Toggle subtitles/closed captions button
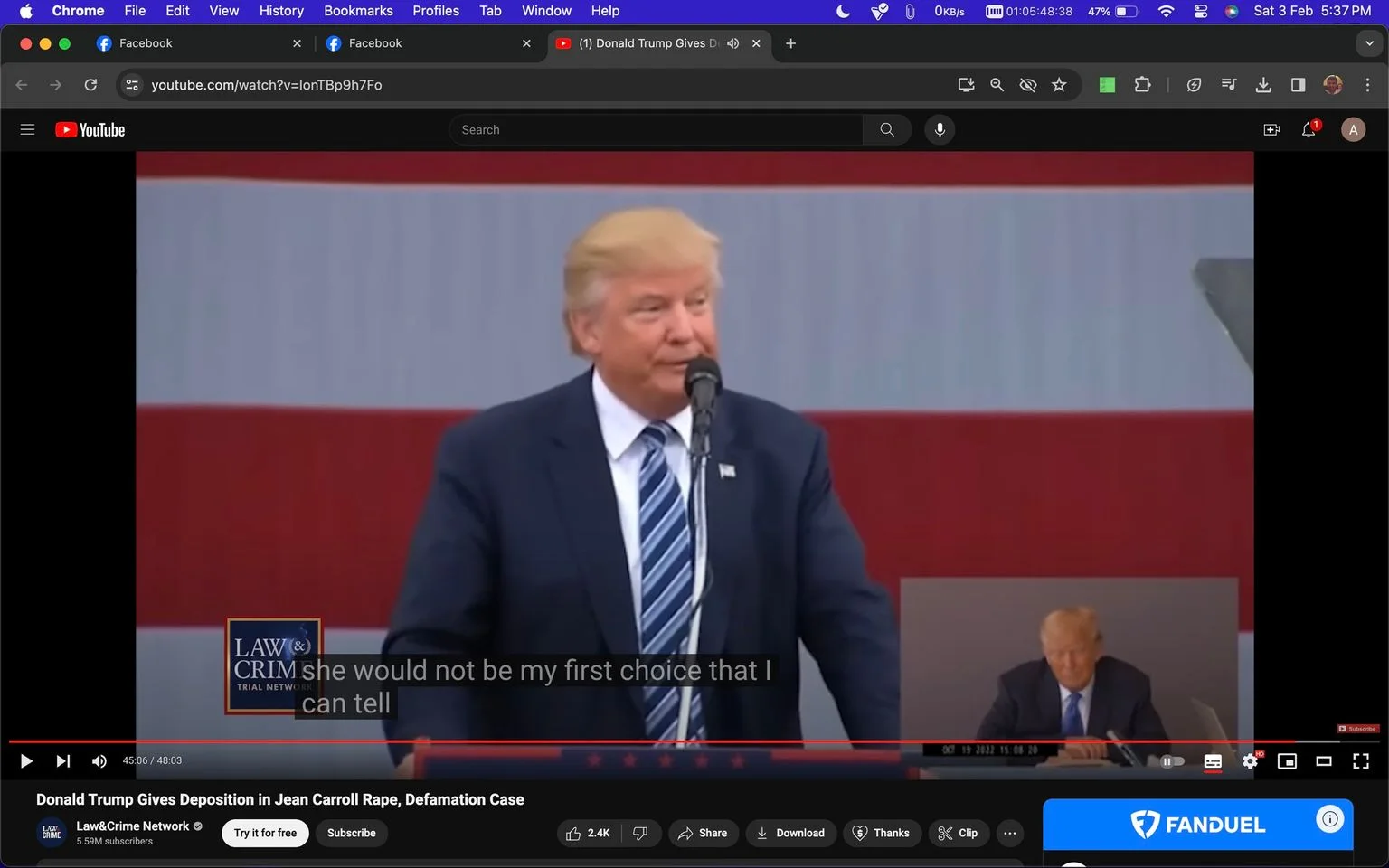Viewport: 1389px width, 868px height. coord(1213,761)
